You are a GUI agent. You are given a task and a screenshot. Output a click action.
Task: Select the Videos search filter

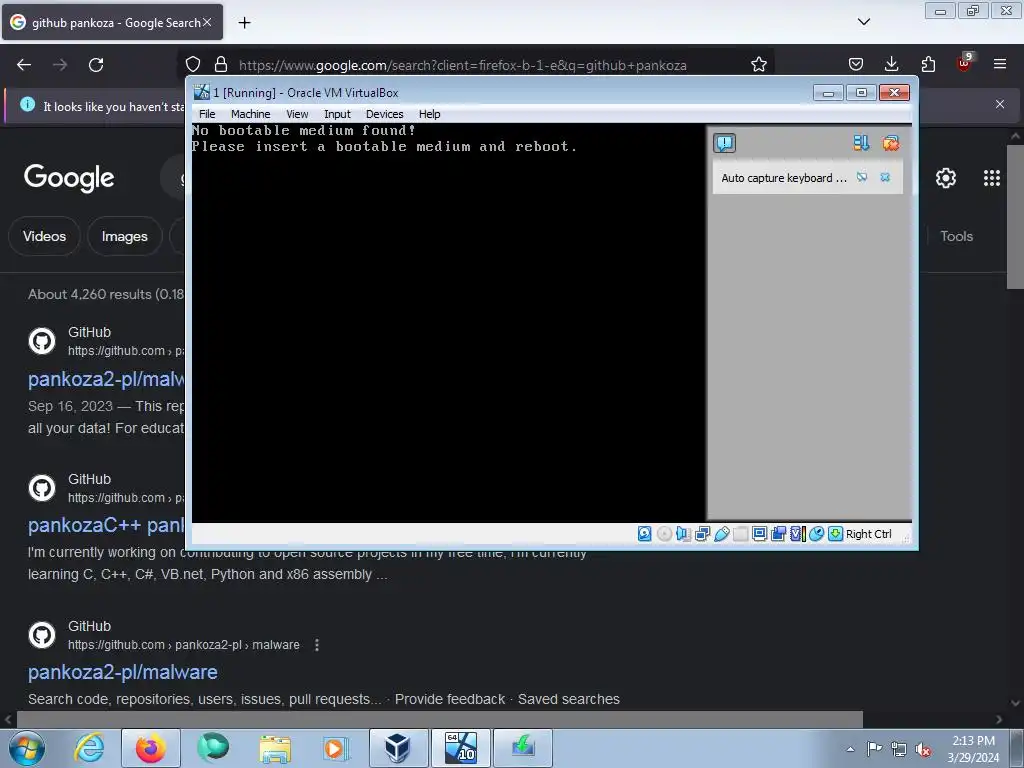click(44, 236)
